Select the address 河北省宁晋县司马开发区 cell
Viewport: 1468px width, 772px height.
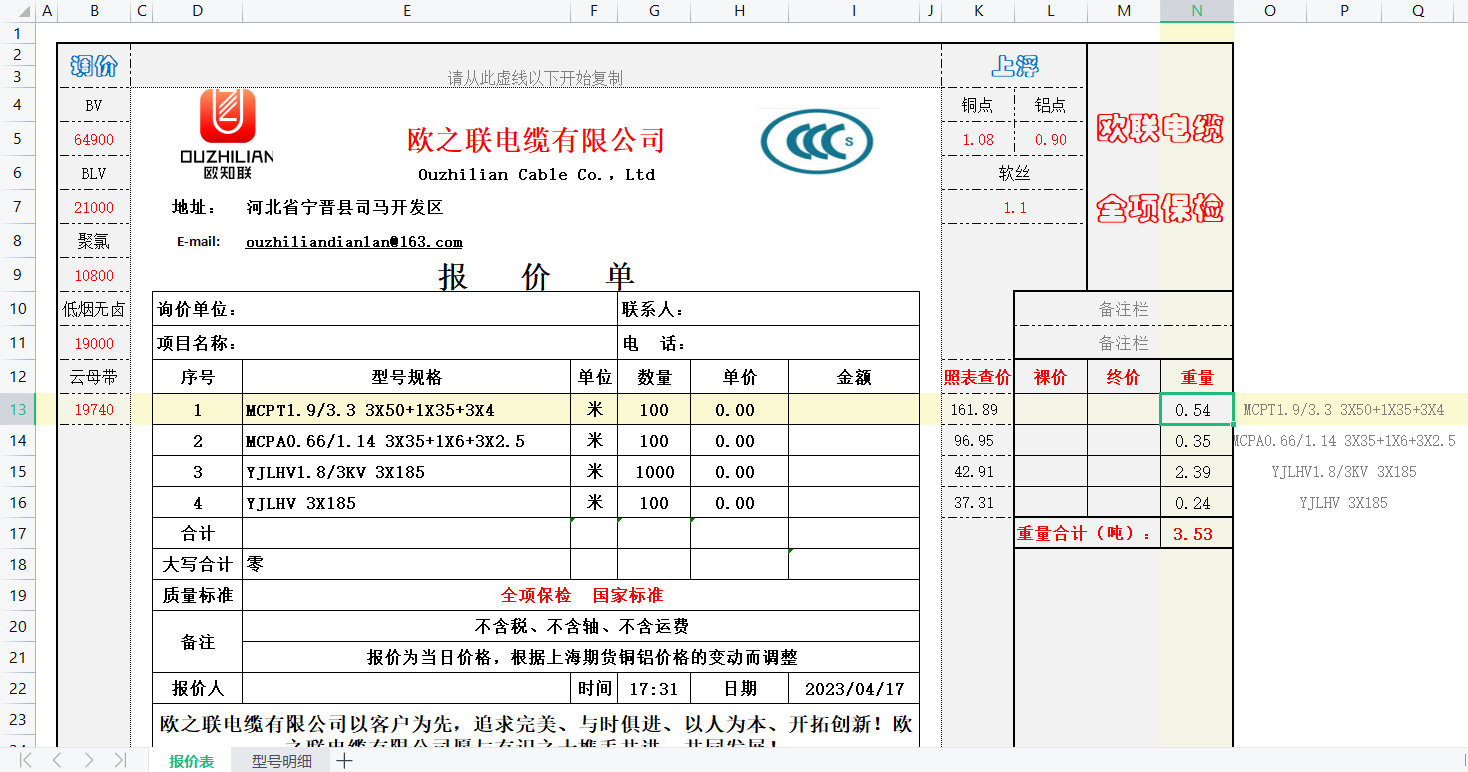345,207
